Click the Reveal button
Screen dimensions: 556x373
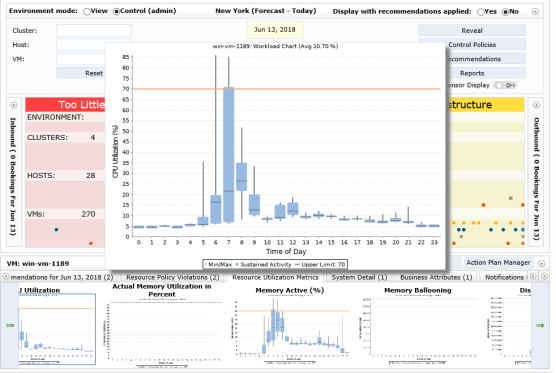(472, 30)
